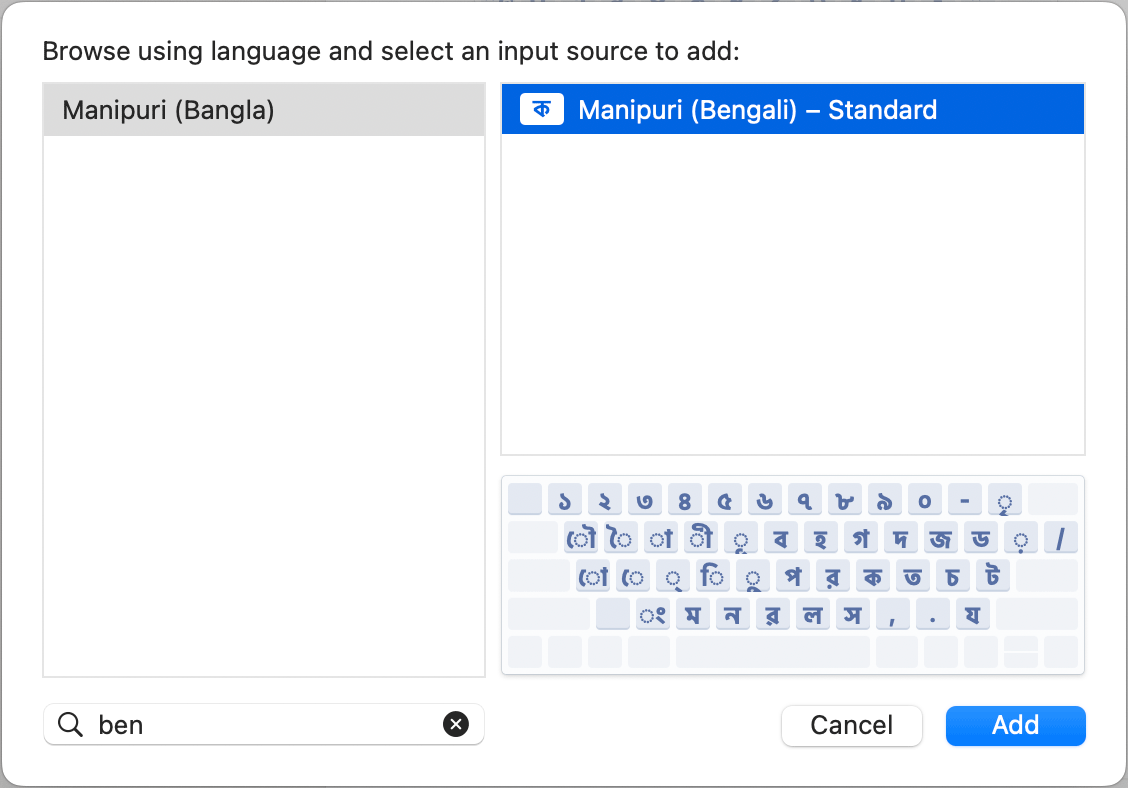Screen dimensions: 1128x788
Task: Click the hyphen key in keyboard preview
Action: pos(965,499)
